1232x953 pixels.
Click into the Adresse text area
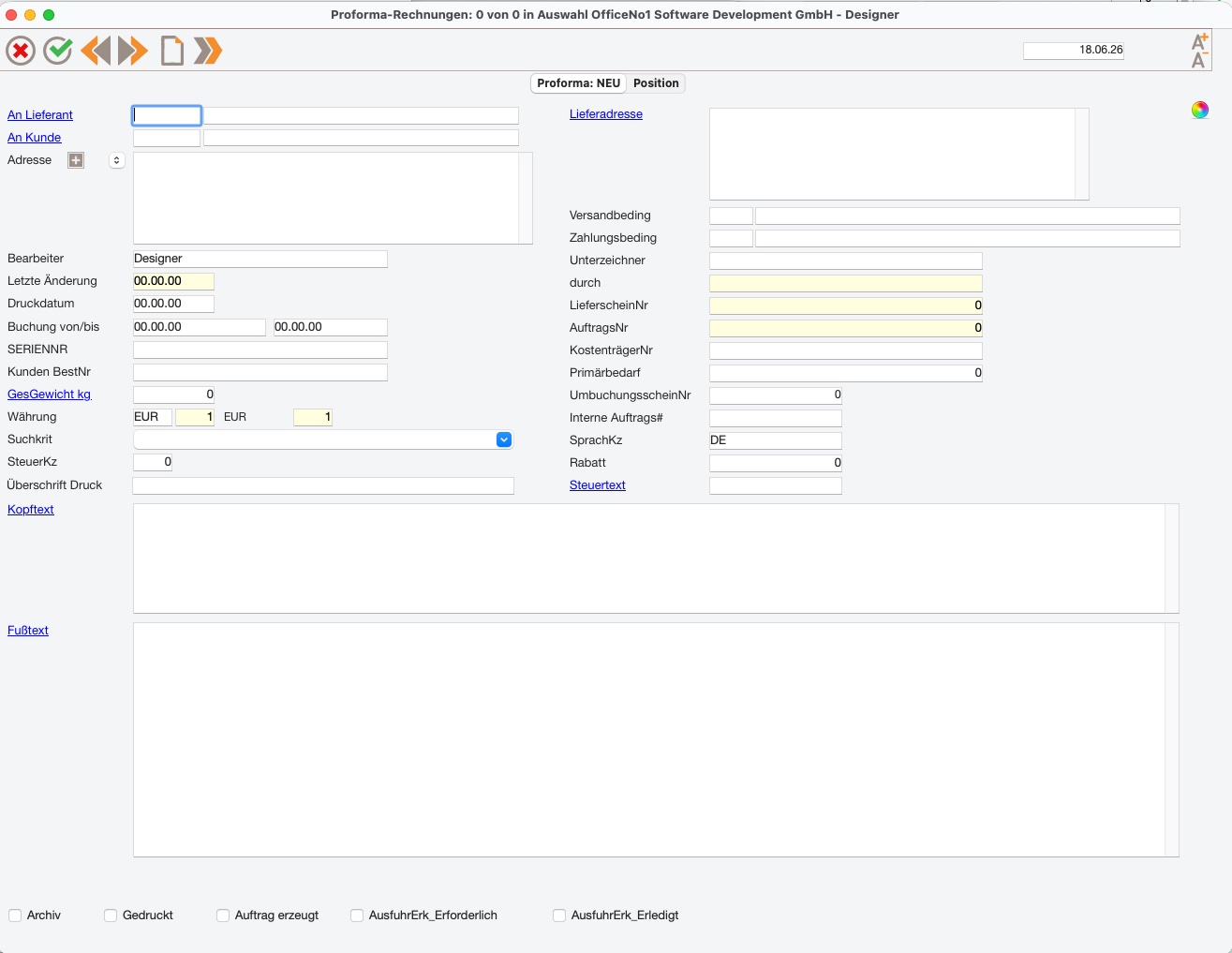[x=326, y=198]
